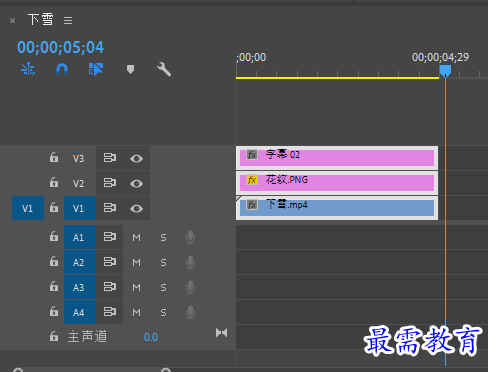Mute track A4 with M
488x372 pixels.
(136, 313)
